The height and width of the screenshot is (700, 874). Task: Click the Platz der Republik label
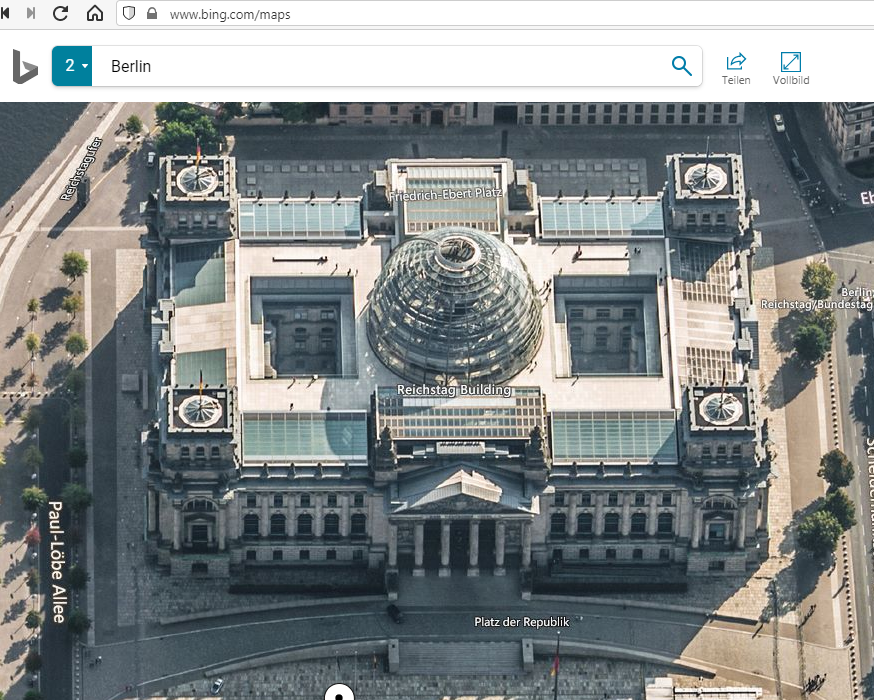click(522, 621)
